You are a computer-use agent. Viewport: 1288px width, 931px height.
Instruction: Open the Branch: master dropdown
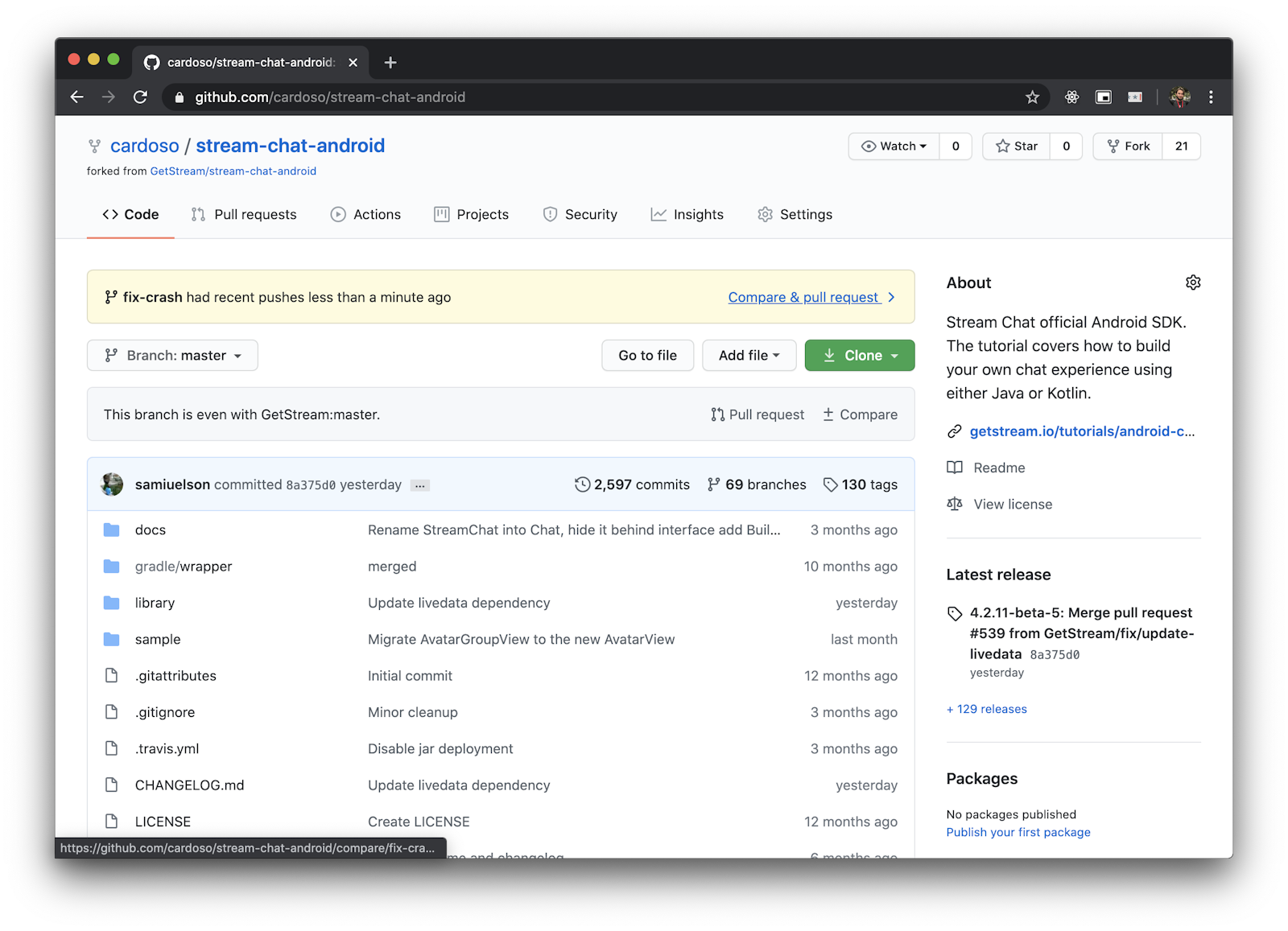tap(171, 355)
